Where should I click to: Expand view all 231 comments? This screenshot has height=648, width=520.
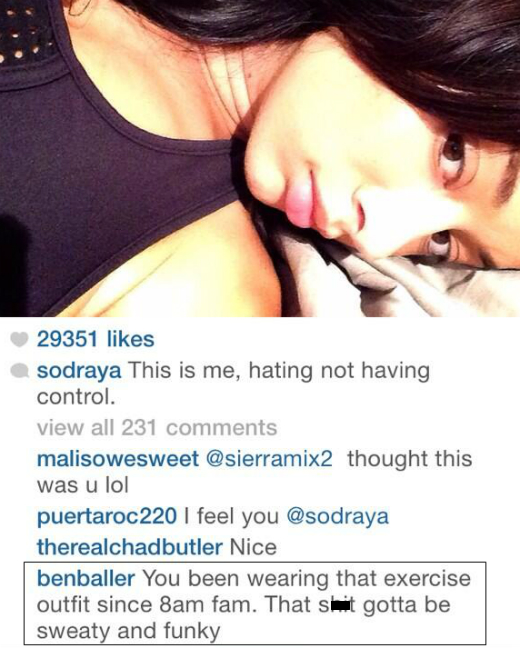click(157, 427)
